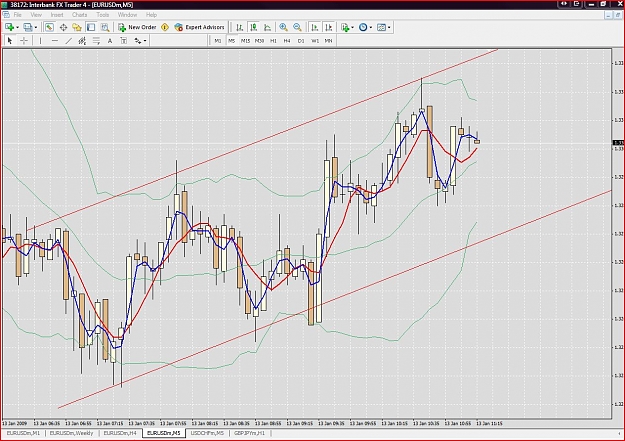Viewport: 625px width, 441px height.
Task: Open the Profiles icon
Action: 28,27
